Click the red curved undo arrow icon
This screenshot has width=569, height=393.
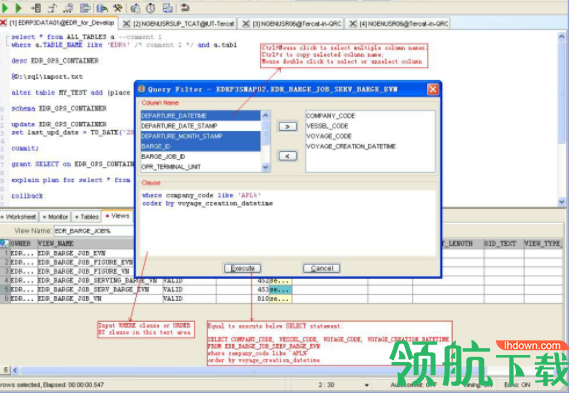point(185,8)
